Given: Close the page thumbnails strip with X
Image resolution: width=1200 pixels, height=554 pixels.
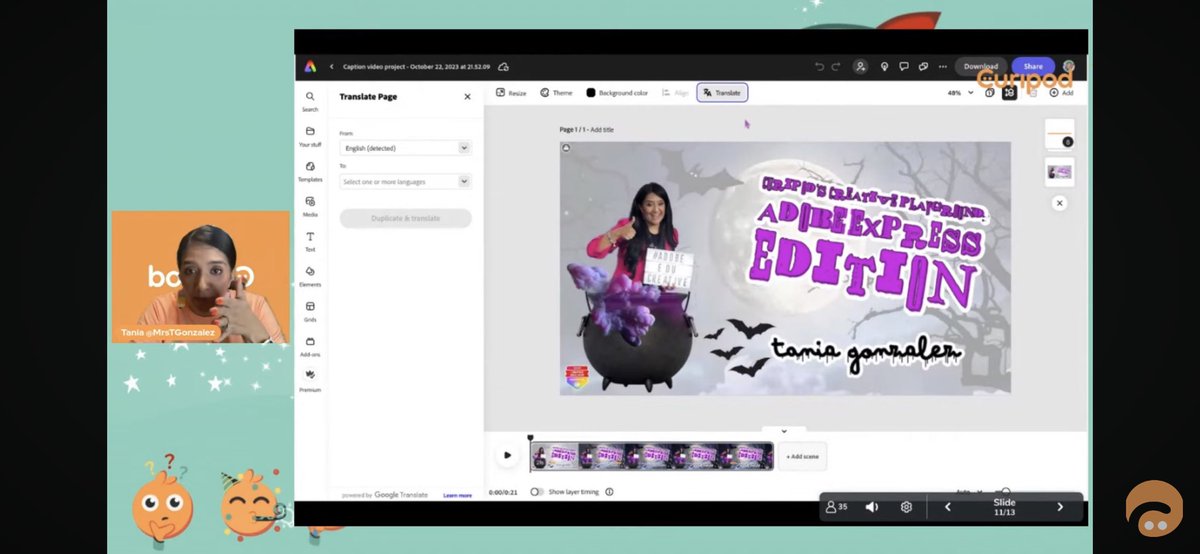Looking at the screenshot, I should [x=1059, y=203].
